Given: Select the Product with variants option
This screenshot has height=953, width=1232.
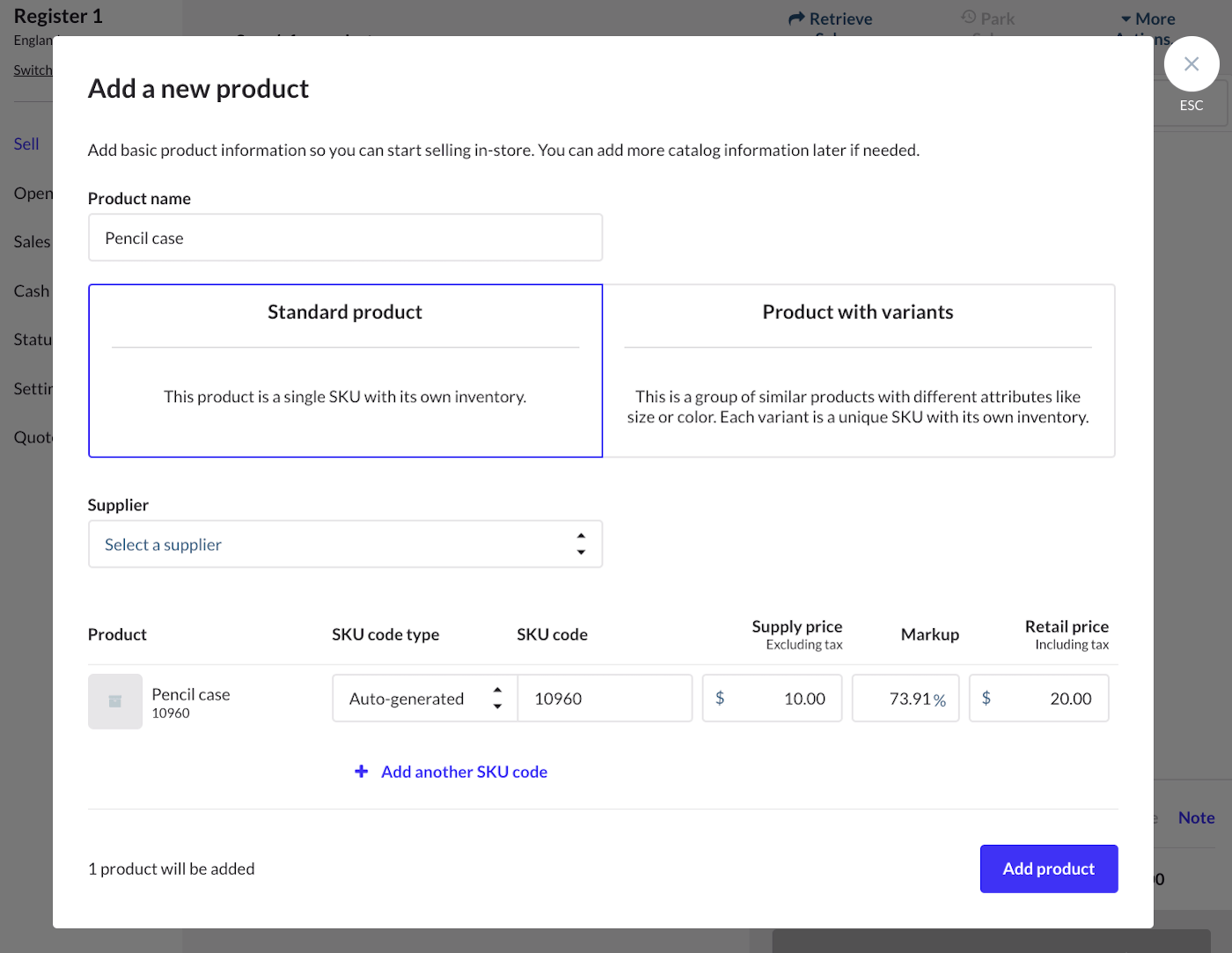Looking at the screenshot, I should point(858,370).
